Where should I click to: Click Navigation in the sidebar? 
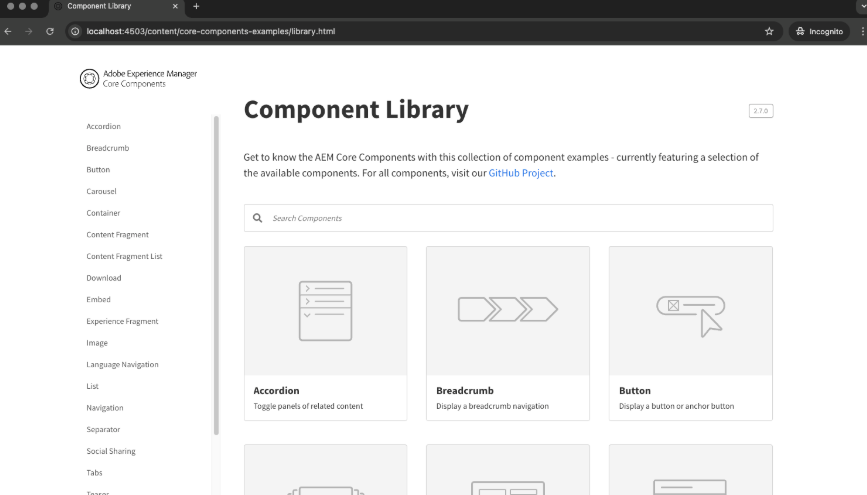[105, 408]
